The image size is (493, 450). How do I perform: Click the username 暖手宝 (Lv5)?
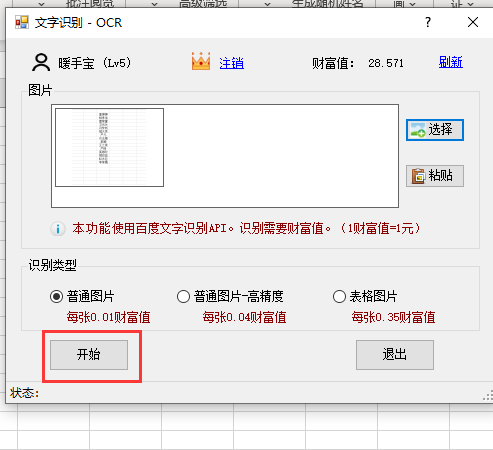pyautogui.click(x=95, y=63)
